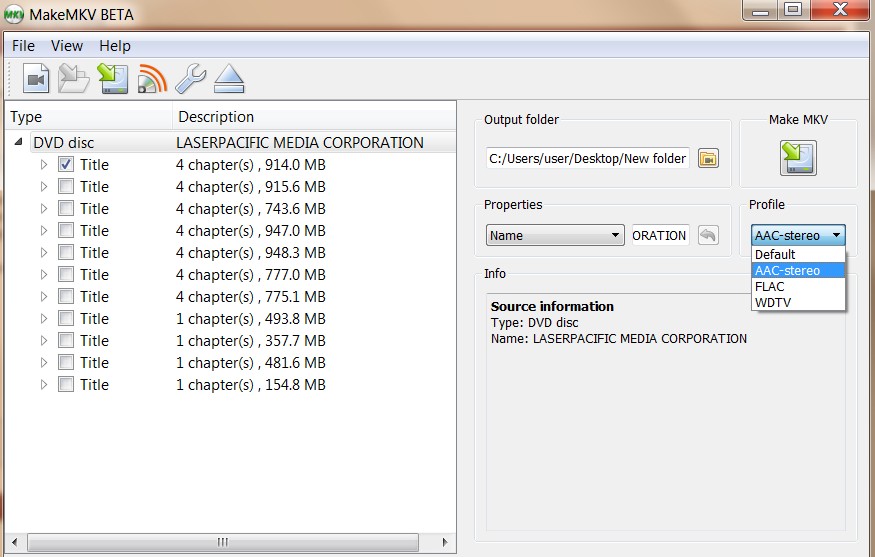
Task: Start streaming with the RSS-style icon
Action: tap(152, 79)
